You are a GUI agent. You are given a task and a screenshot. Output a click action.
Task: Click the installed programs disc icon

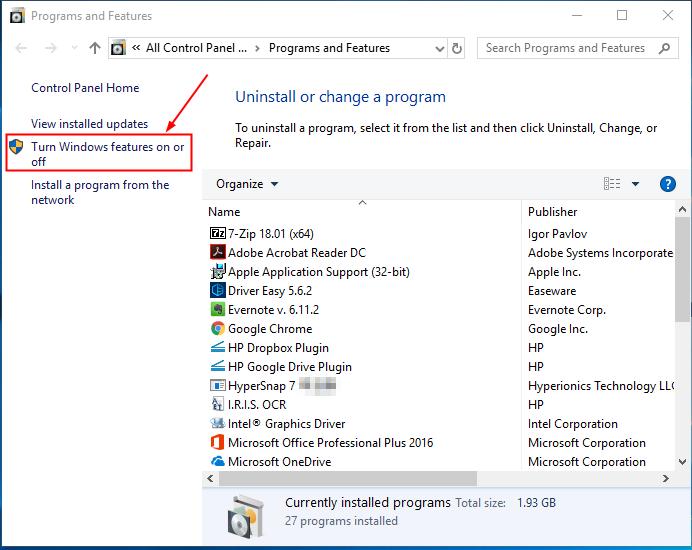(246, 516)
